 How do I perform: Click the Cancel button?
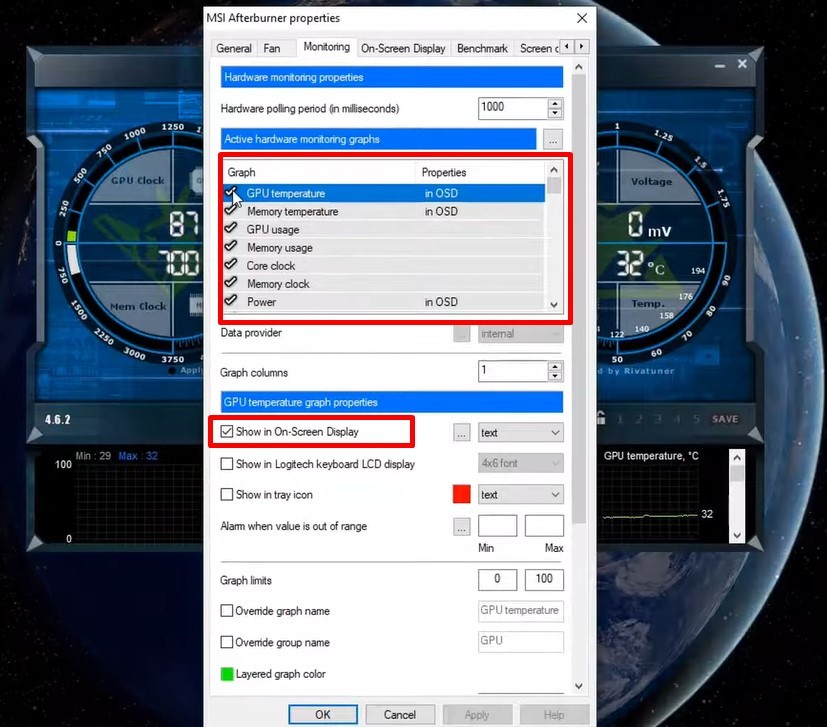pos(400,715)
